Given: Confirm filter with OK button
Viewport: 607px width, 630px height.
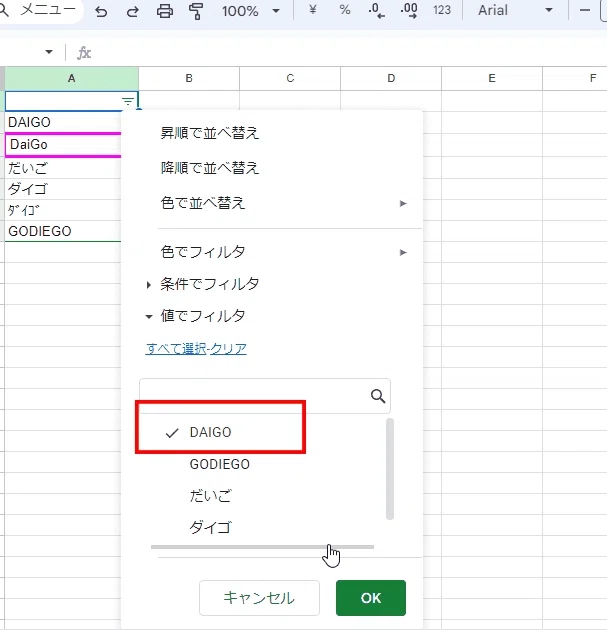Looking at the screenshot, I should (x=371, y=598).
